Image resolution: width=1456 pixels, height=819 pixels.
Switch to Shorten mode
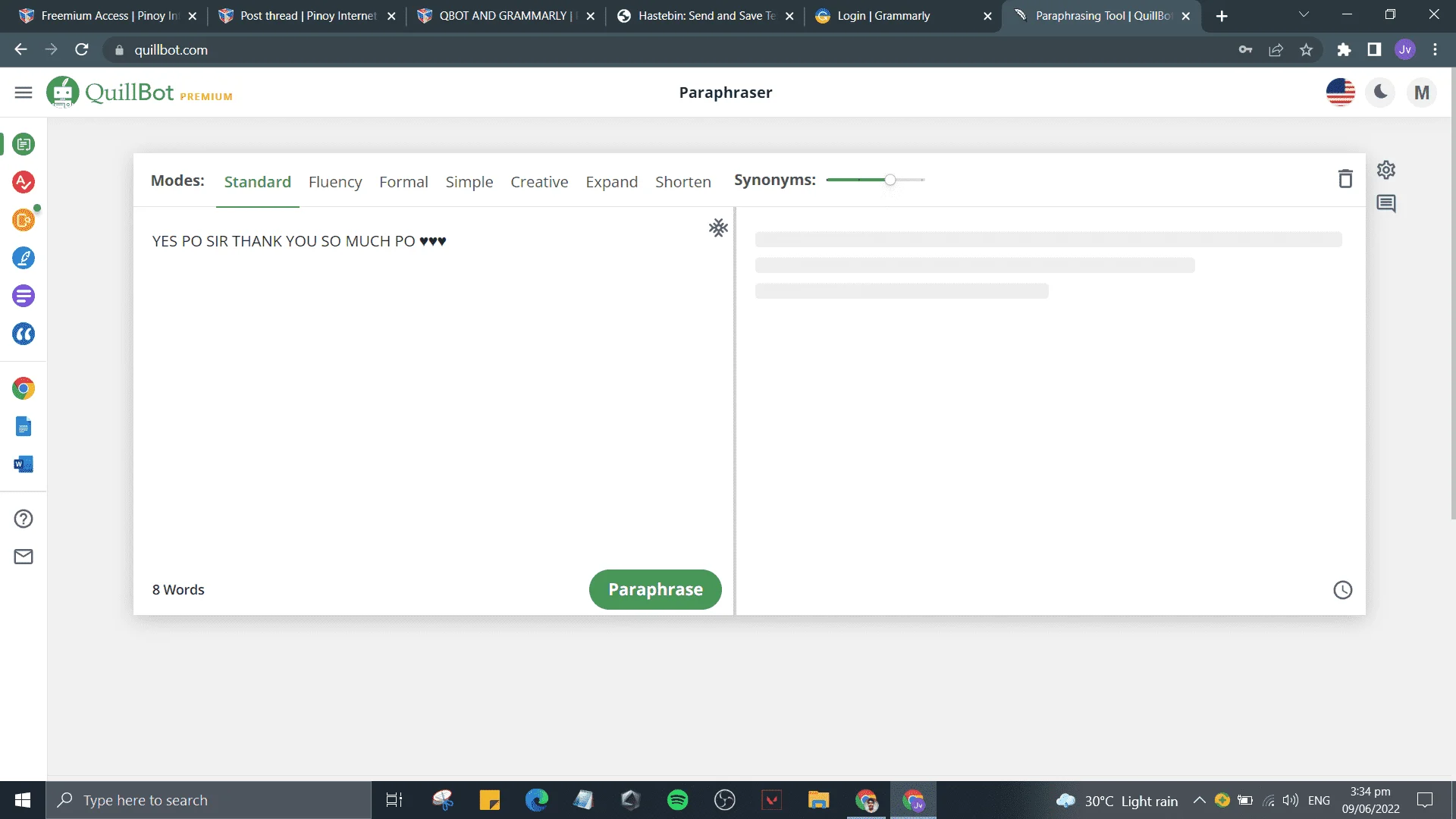click(683, 182)
